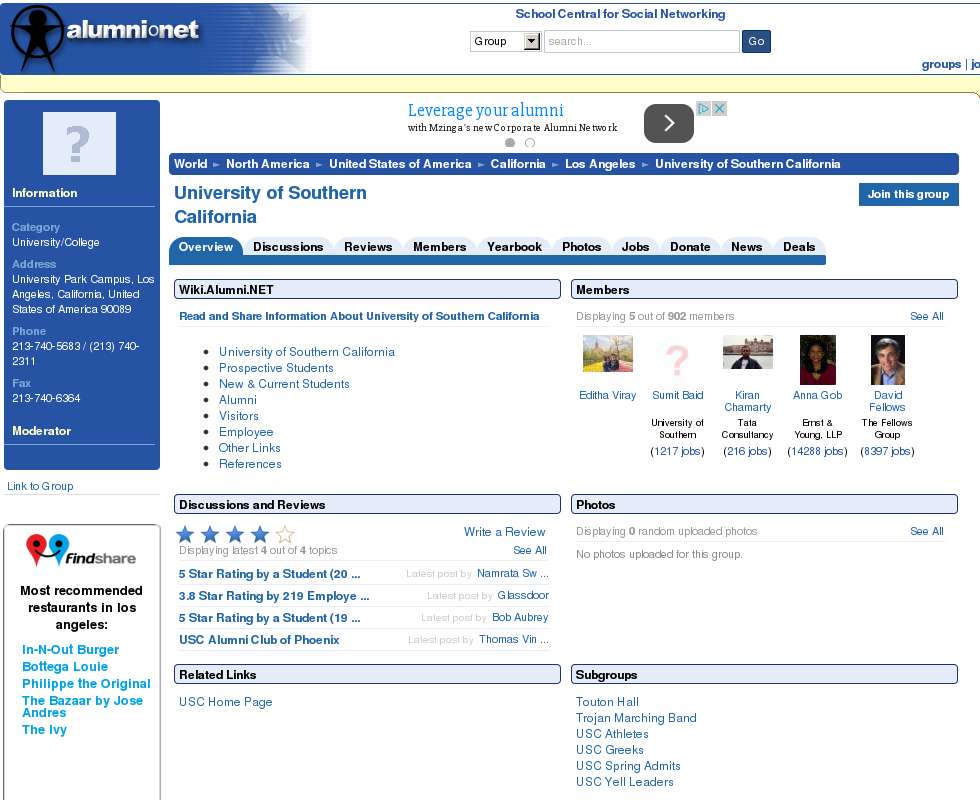Go to United States of America breadcrumb
Screen dimensions: 980x800
400,164
